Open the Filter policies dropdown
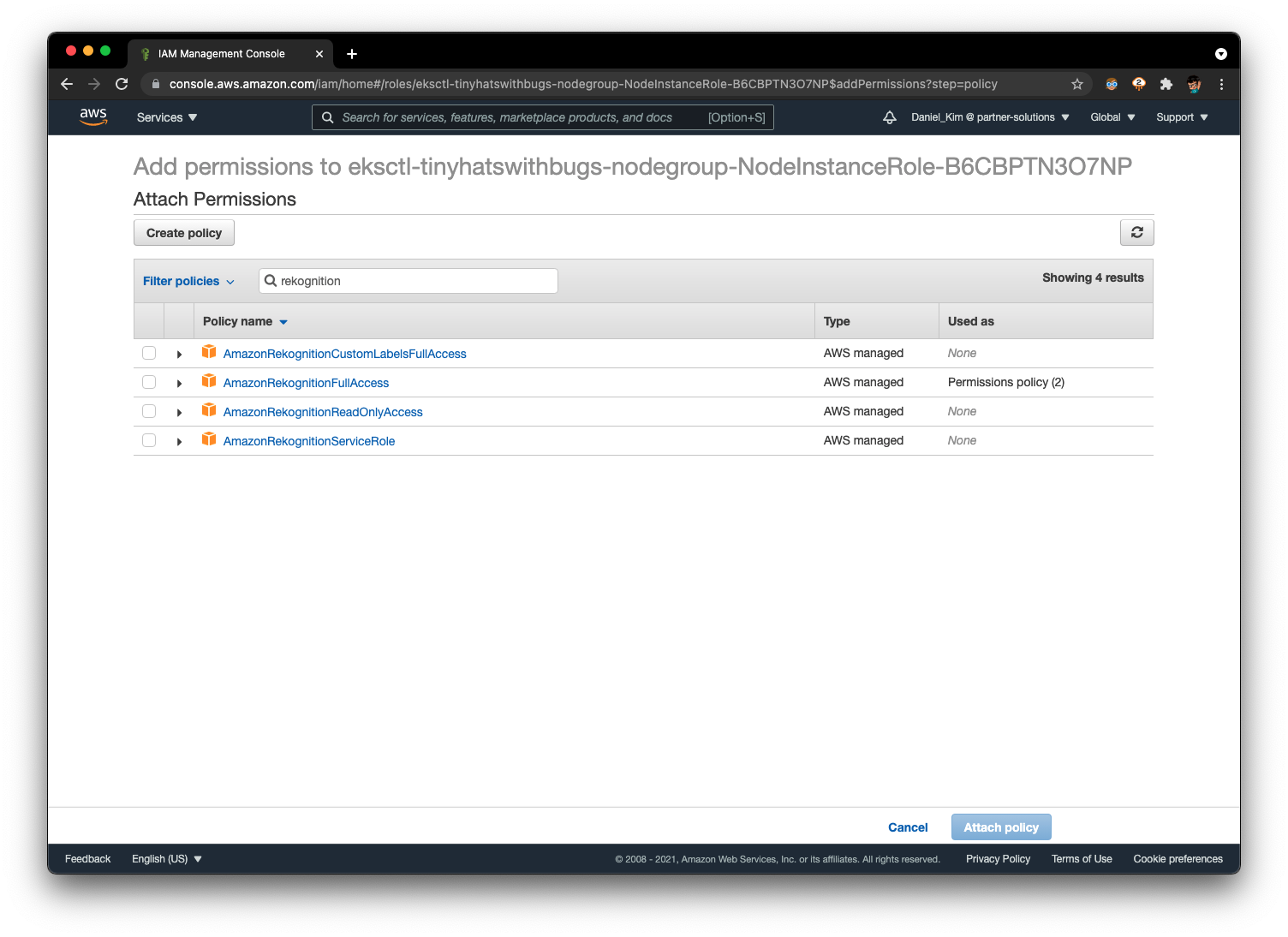Image resolution: width=1288 pixels, height=937 pixels. (188, 281)
